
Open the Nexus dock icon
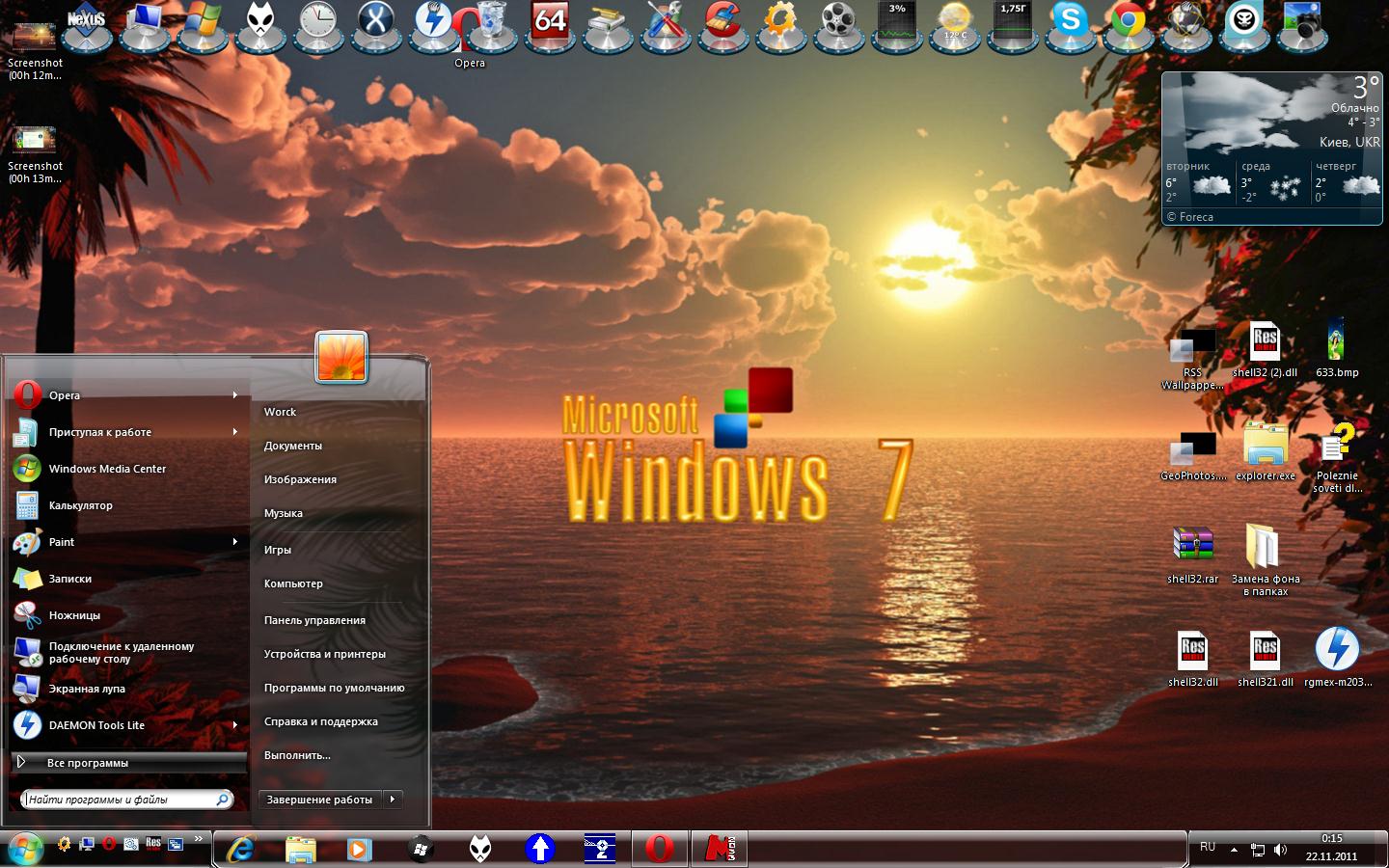pos(87,25)
